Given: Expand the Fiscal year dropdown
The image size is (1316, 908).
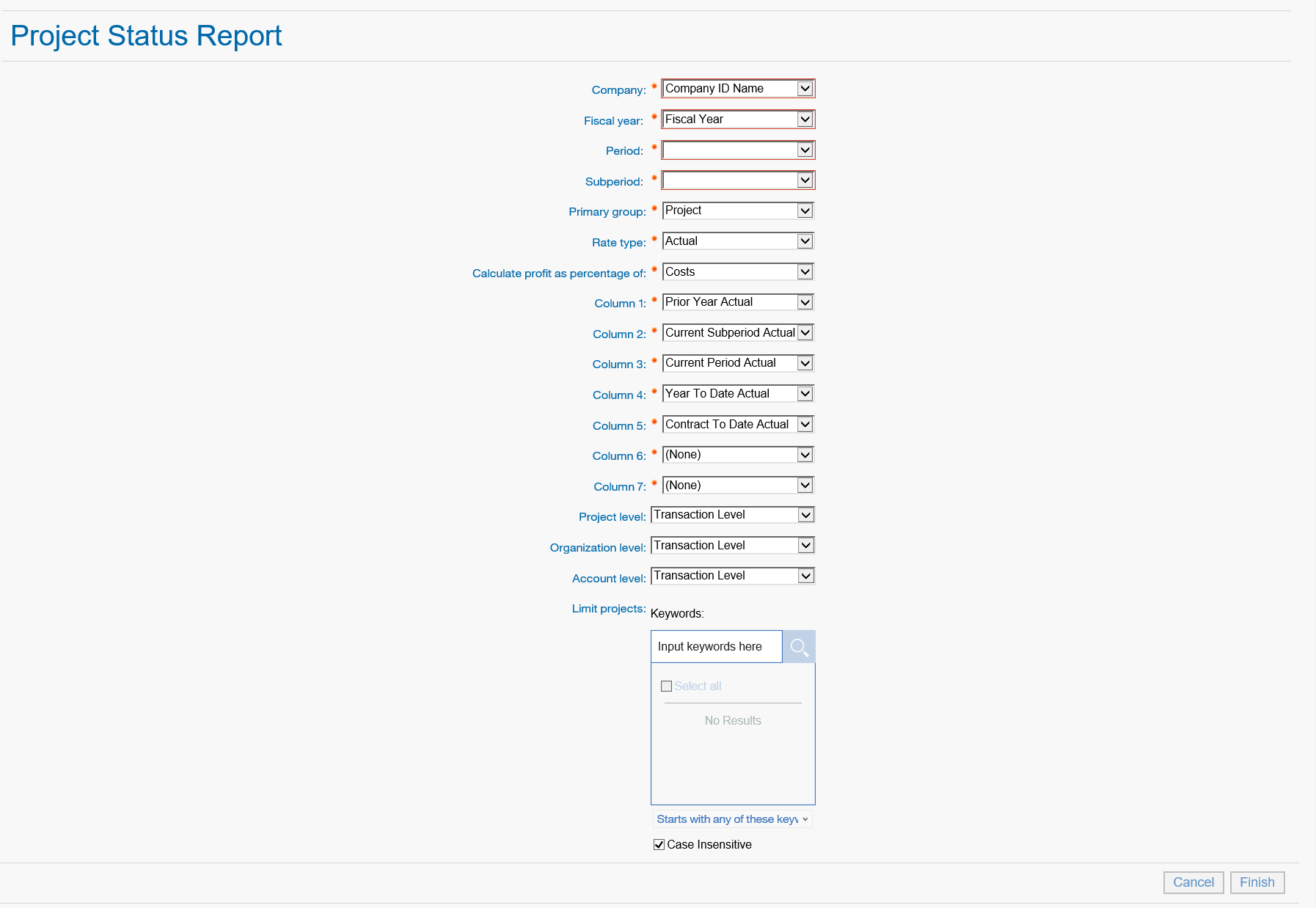Looking at the screenshot, I should 737,120.
